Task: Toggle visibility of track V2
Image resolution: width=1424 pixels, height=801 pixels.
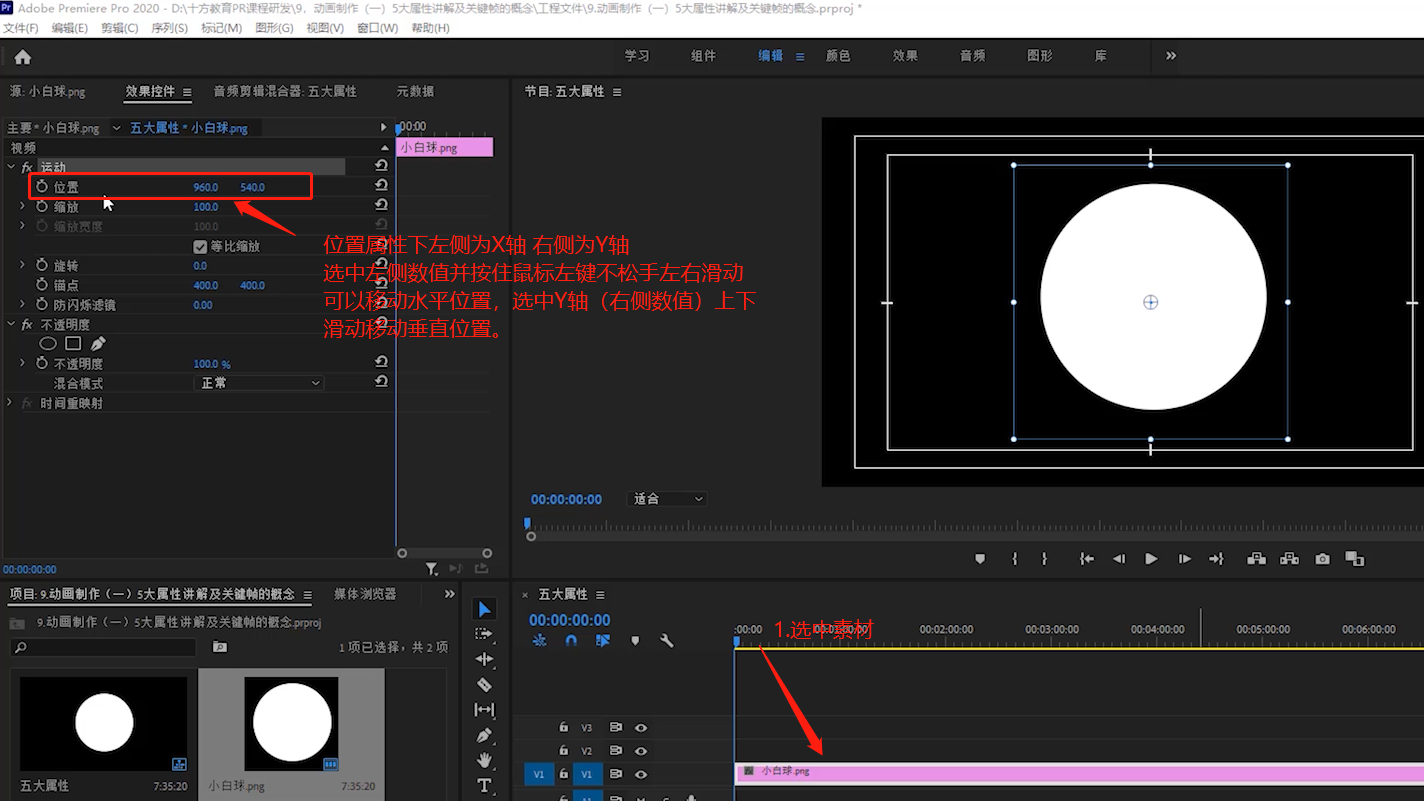Action: [x=641, y=751]
